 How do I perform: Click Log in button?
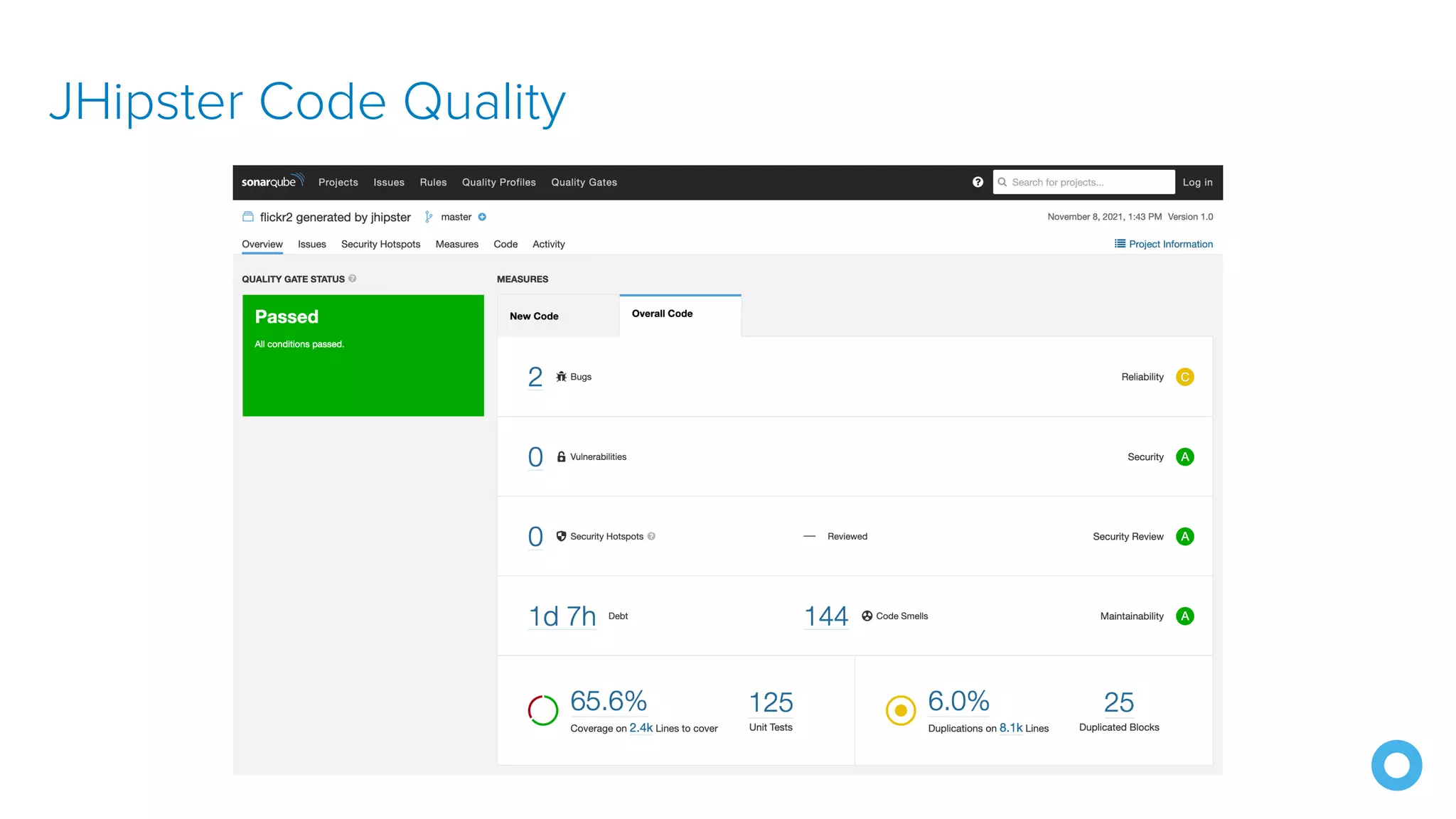coord(1197,182)
